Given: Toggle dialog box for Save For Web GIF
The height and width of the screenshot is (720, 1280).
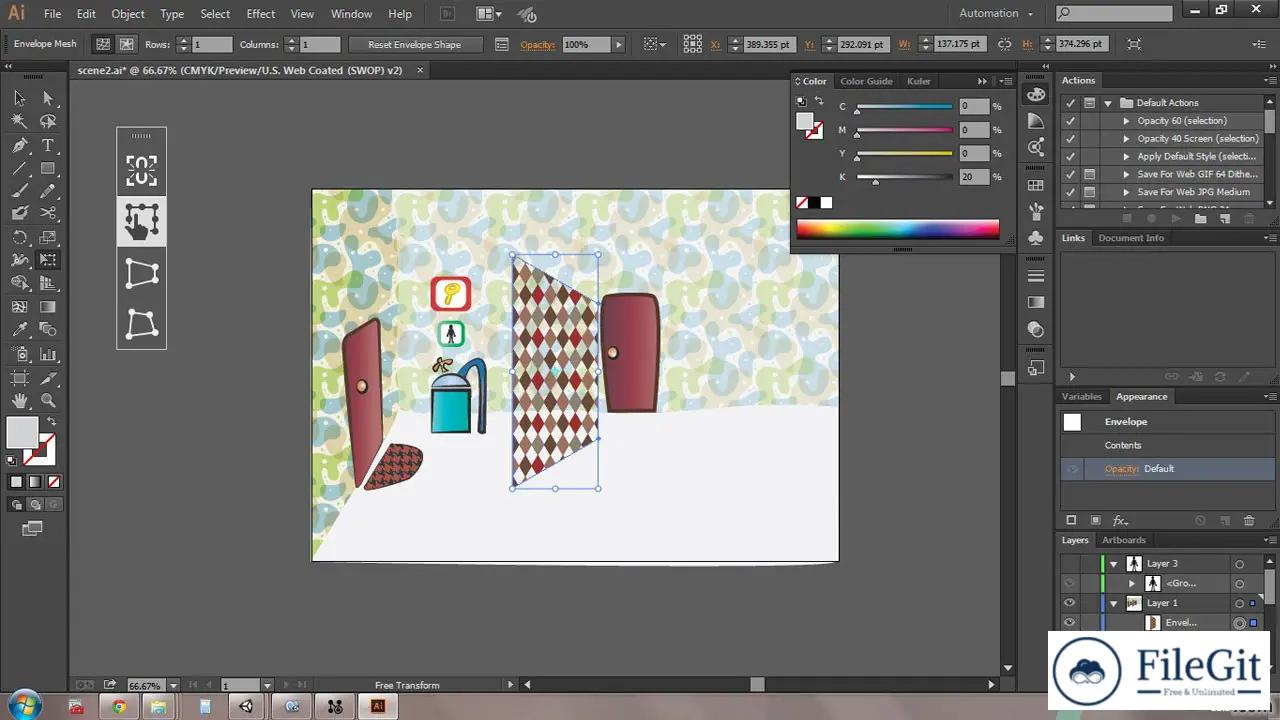Looking at the screenshot, I should click(x=1089, y=174).
